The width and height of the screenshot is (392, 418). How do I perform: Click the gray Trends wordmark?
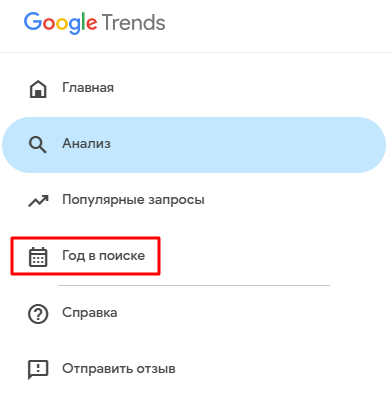[x=133, y=22]
